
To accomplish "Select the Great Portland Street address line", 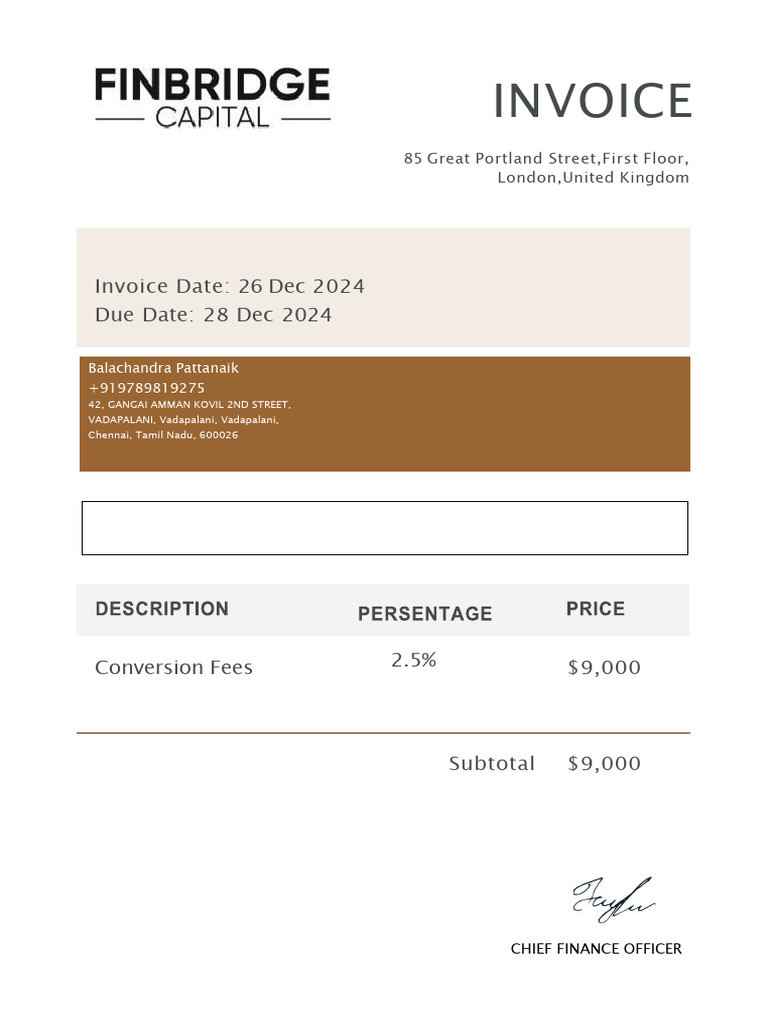I will tap(546, 158).
